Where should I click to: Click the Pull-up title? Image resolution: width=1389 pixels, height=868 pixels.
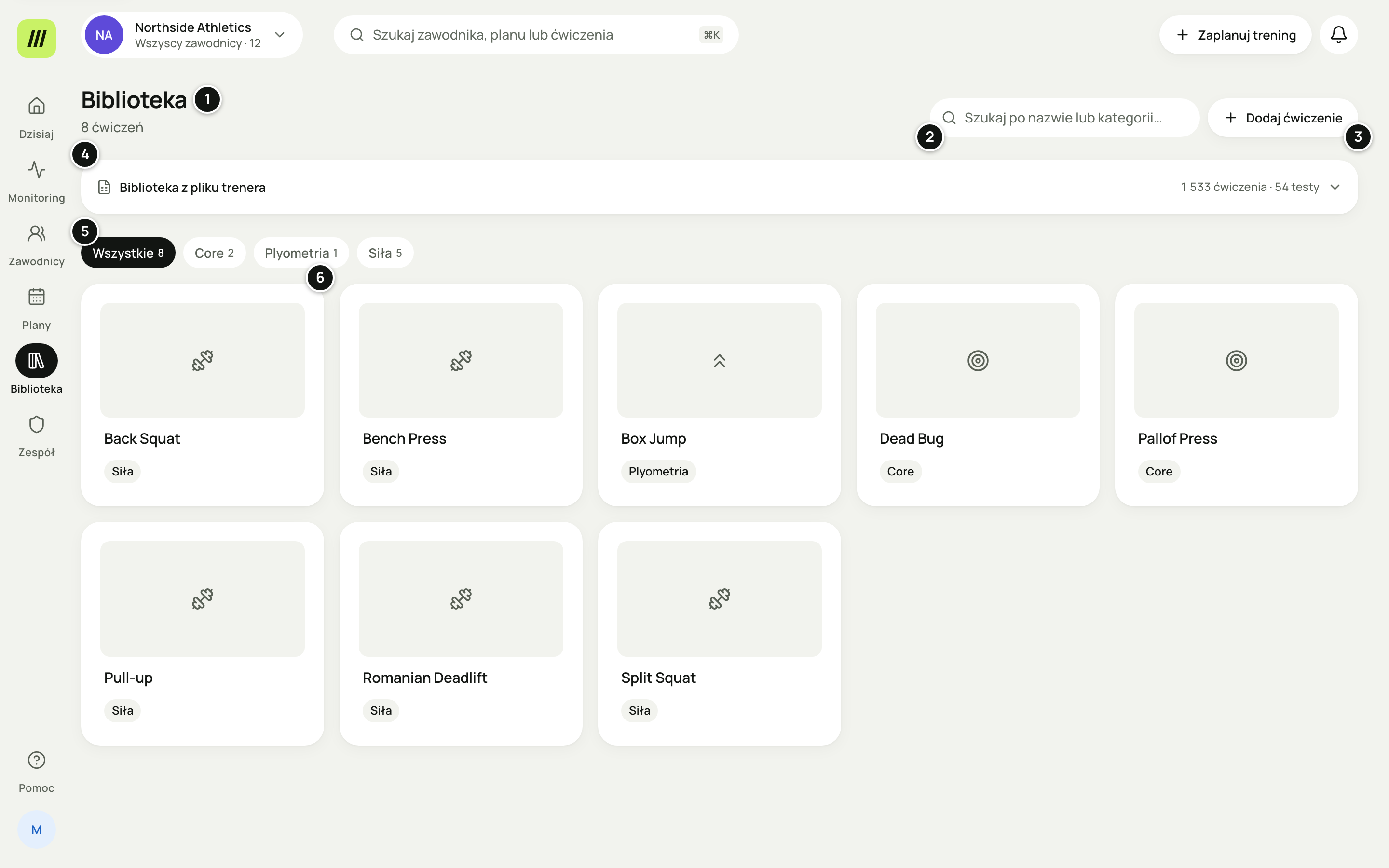[128, 678]
